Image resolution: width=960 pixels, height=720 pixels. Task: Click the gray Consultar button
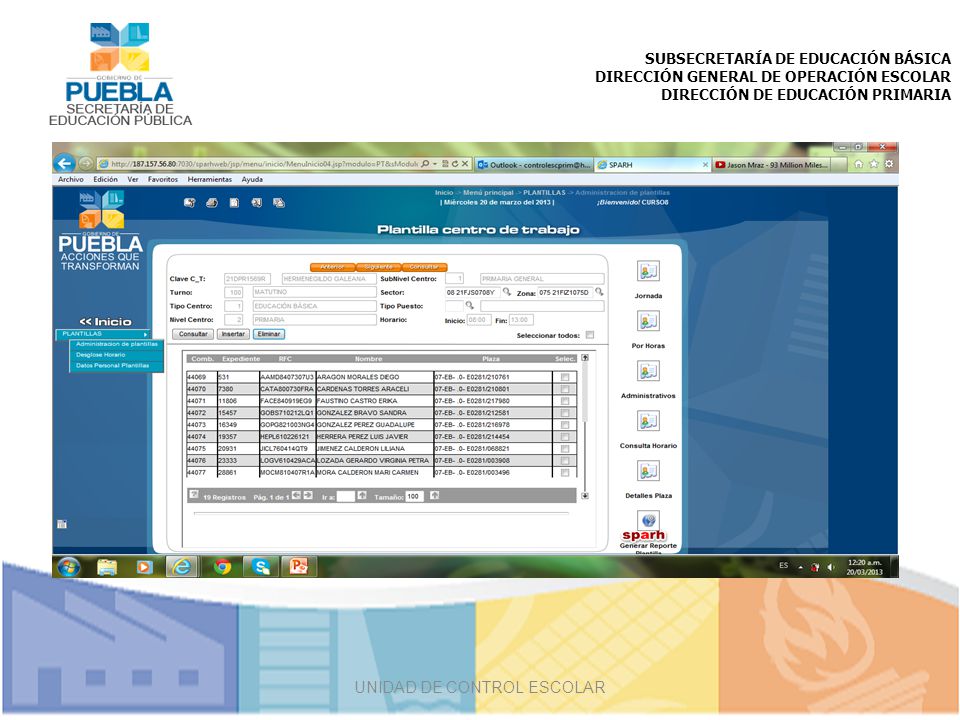coord(193,334)
